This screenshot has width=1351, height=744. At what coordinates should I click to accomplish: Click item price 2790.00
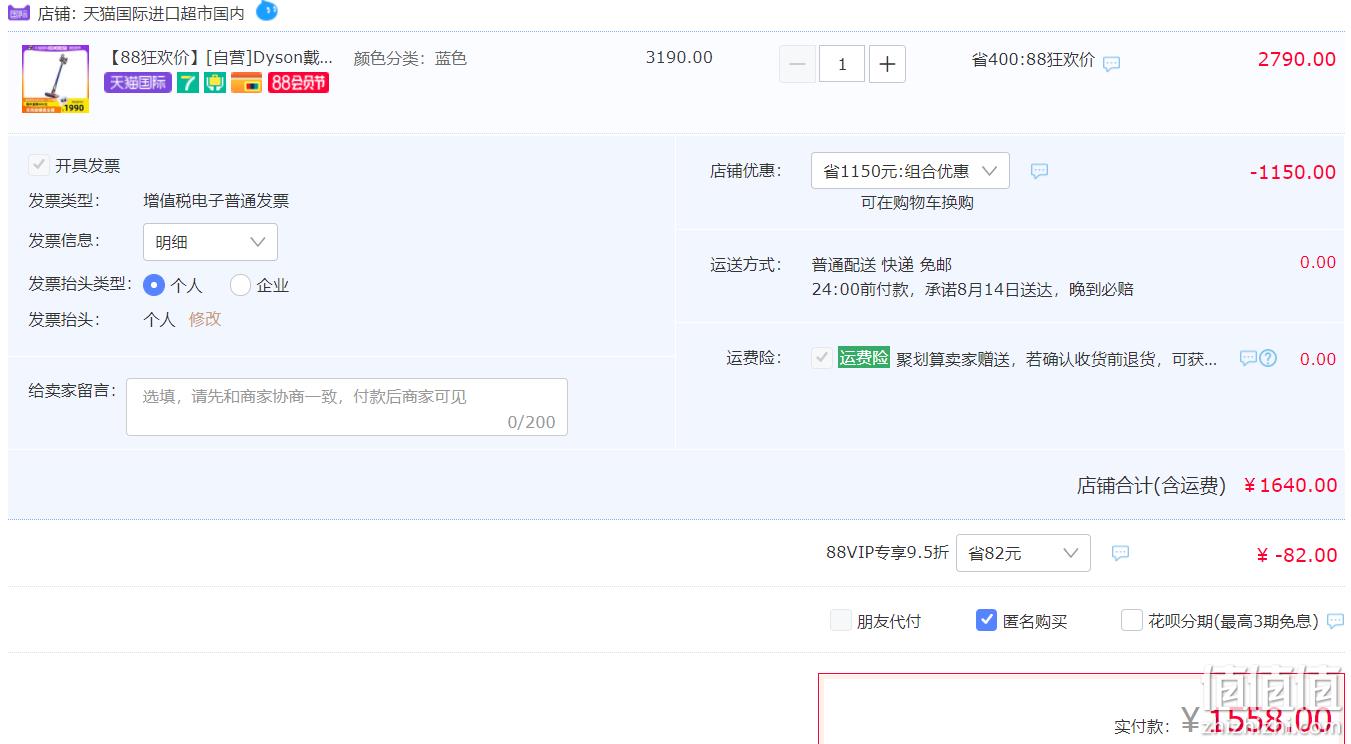click(x=1297, y=59)
